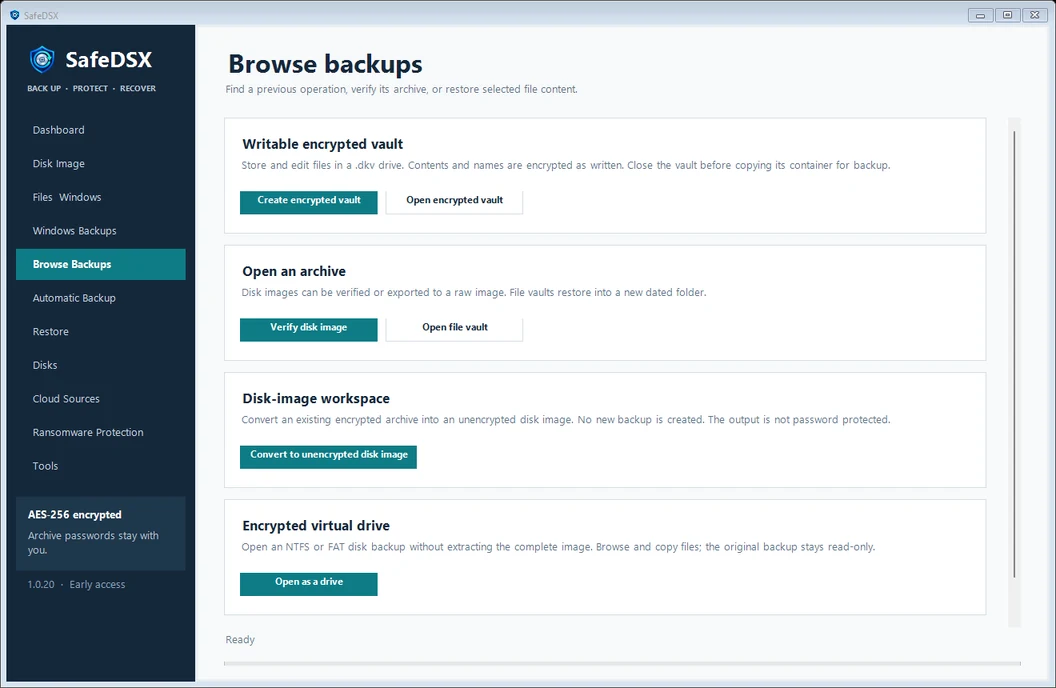Click the bottom progress bar
Image resolution: width=1056 pixels, height=688 pixels.
click(x=622, y=664)
